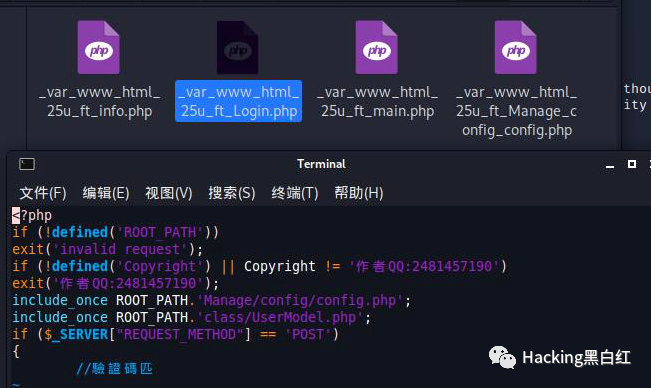652x388 pixels.
Task: Click the 25u_ft_Login.php file name label
Action: [239, 101]
